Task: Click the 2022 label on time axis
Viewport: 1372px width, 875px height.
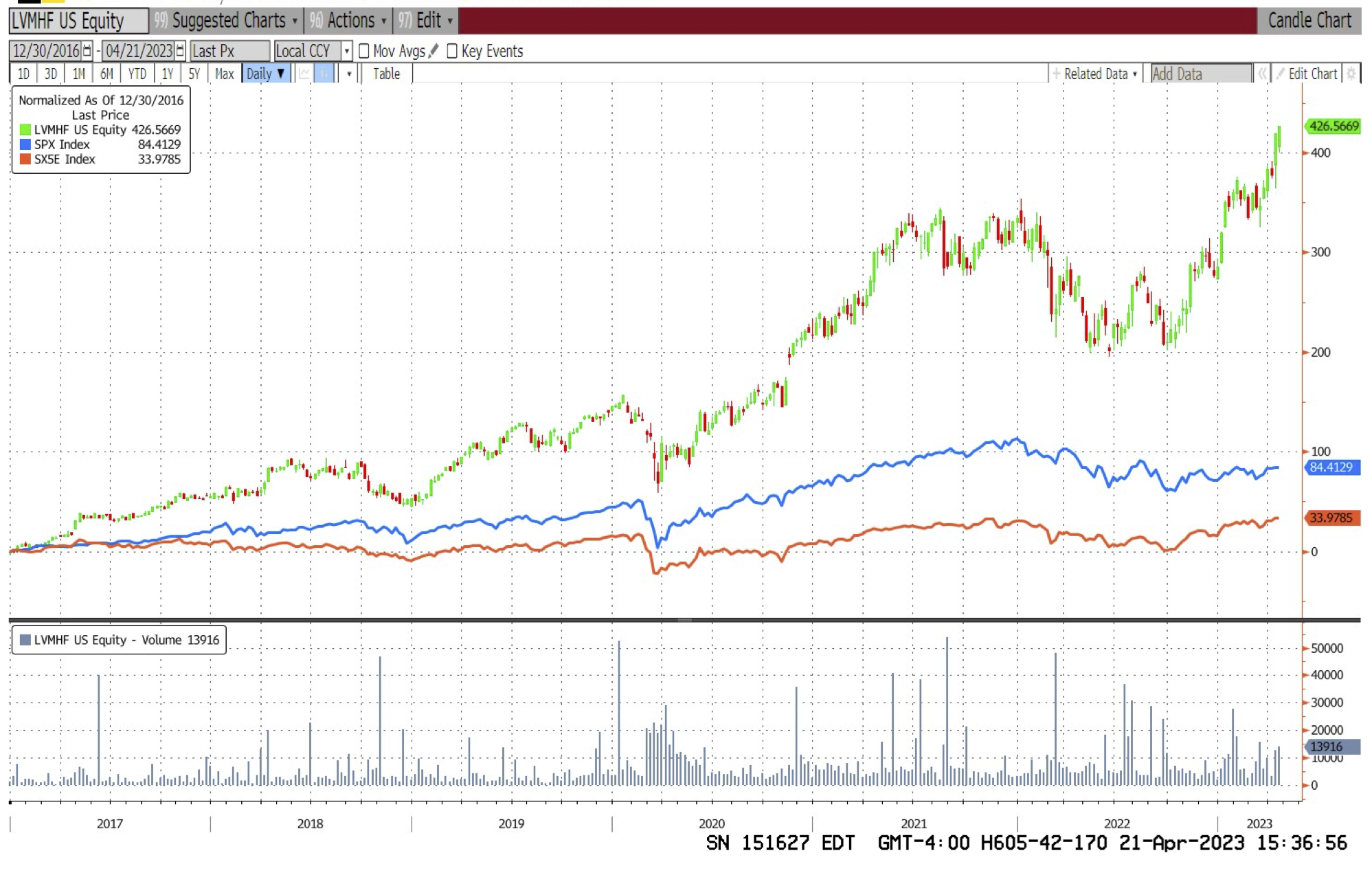Action: coord(1117,823)
